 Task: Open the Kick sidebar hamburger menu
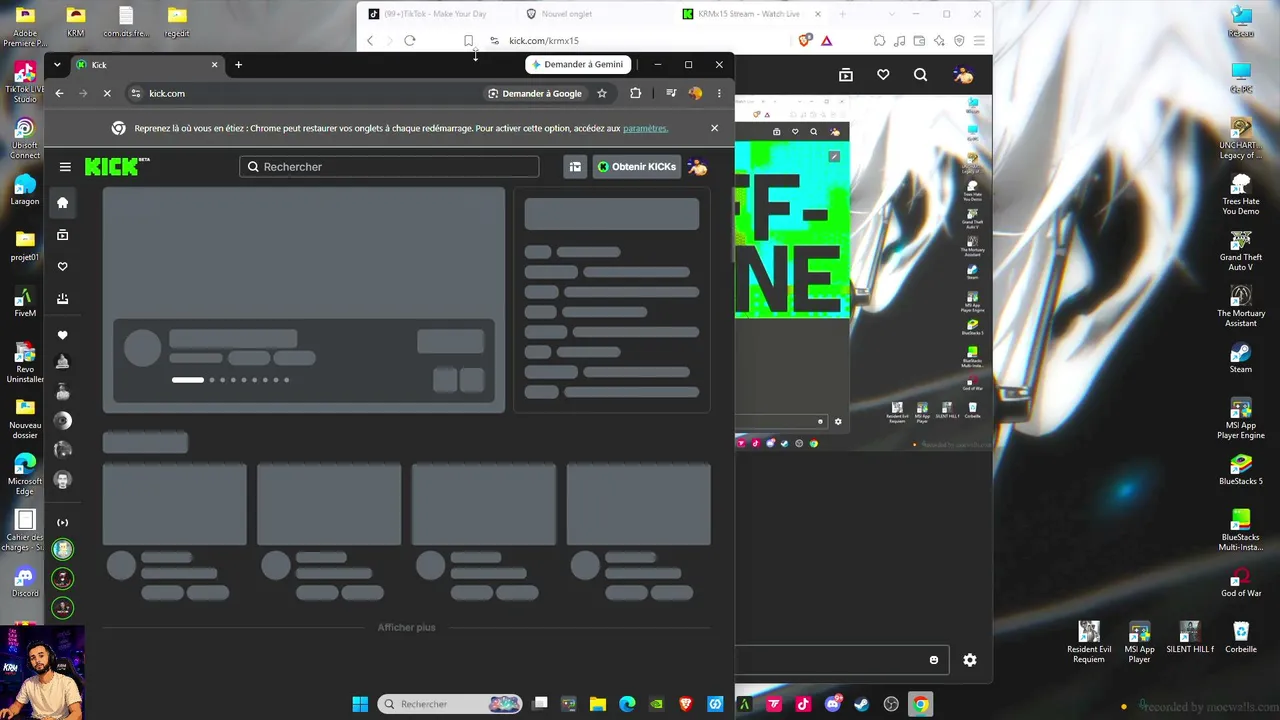(65, 167)
